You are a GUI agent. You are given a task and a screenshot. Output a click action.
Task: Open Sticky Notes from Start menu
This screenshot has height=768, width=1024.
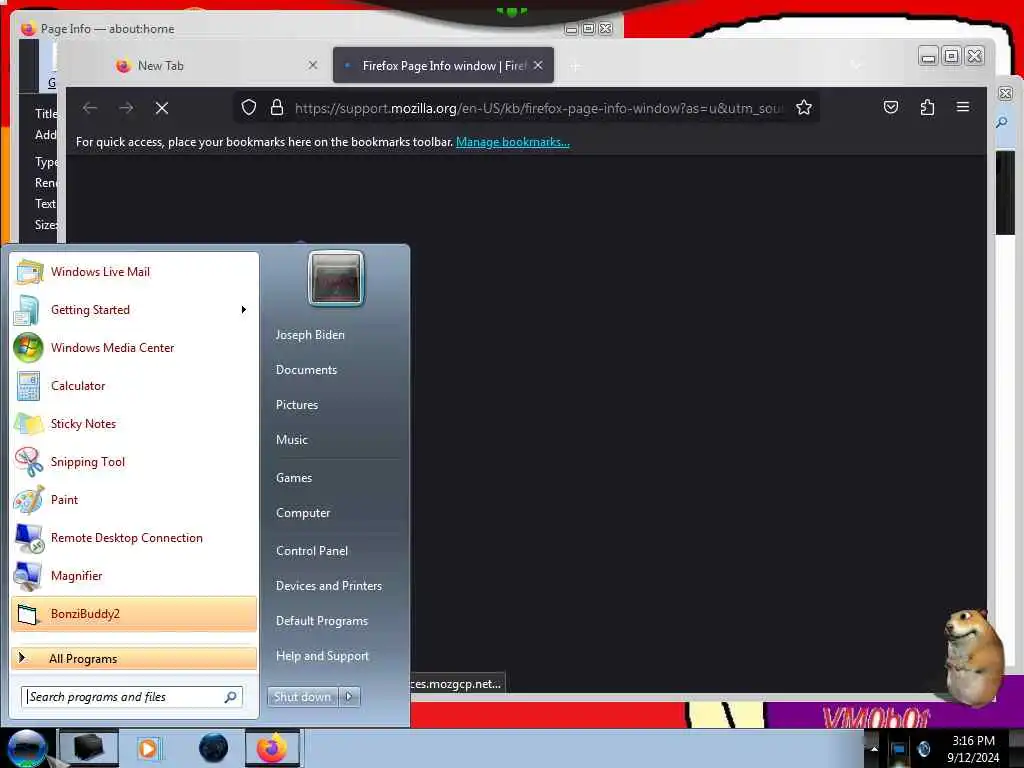pyautogui.click(x=134, y=423)
